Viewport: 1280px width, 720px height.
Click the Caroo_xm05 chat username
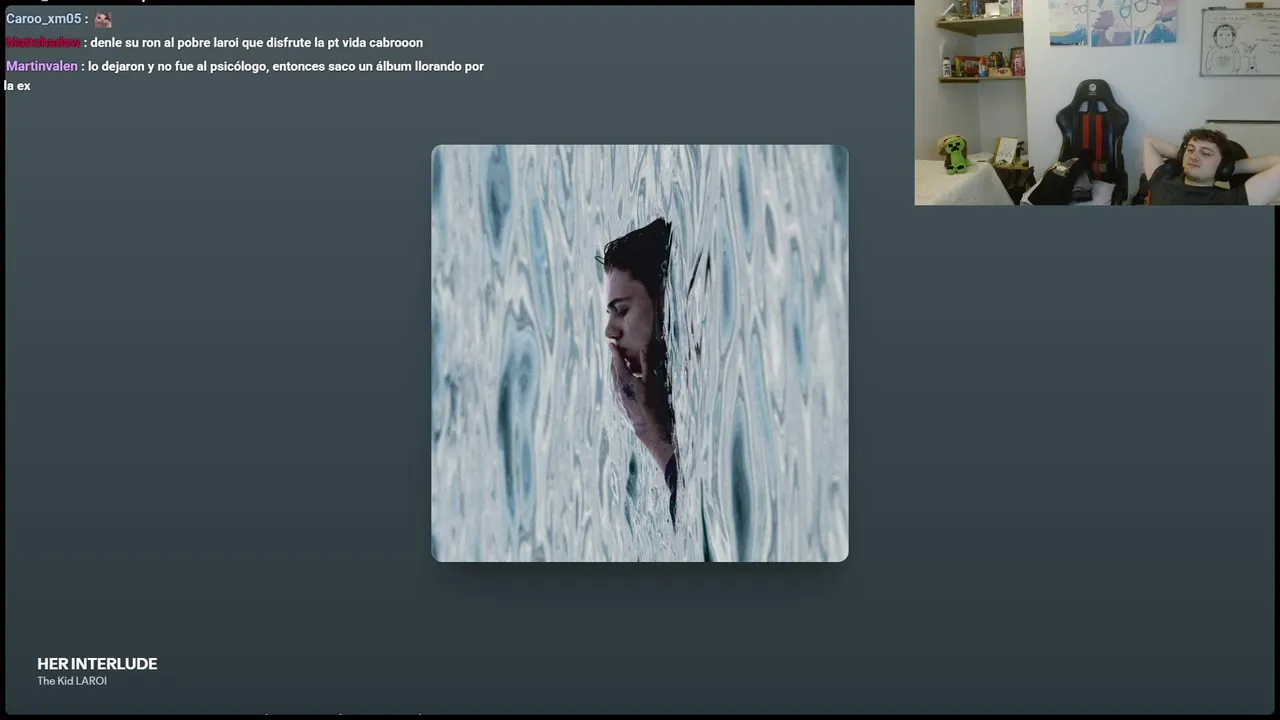tap(43, 19)
